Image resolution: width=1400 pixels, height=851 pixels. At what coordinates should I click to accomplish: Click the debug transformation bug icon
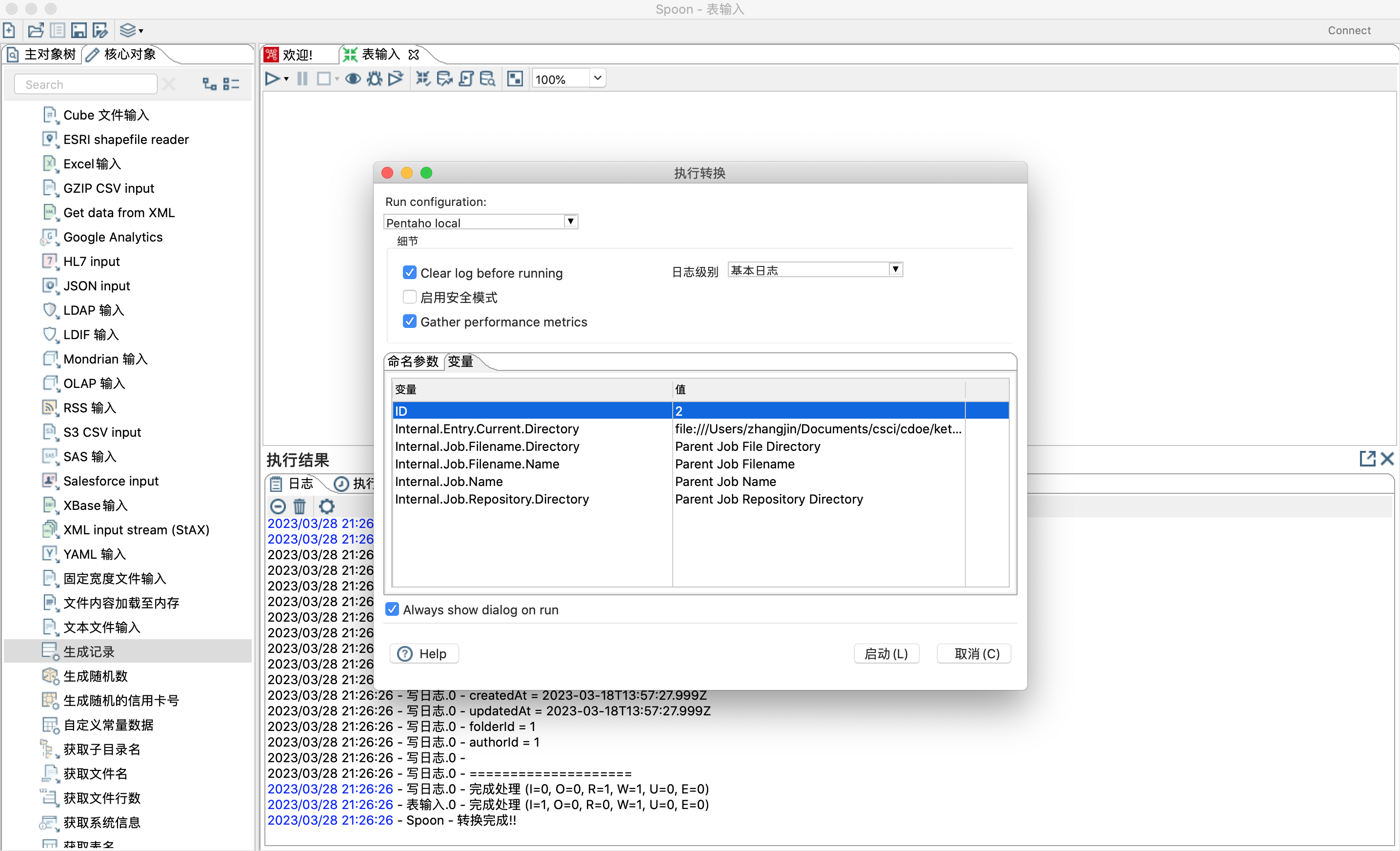click(x=375, y=79)
